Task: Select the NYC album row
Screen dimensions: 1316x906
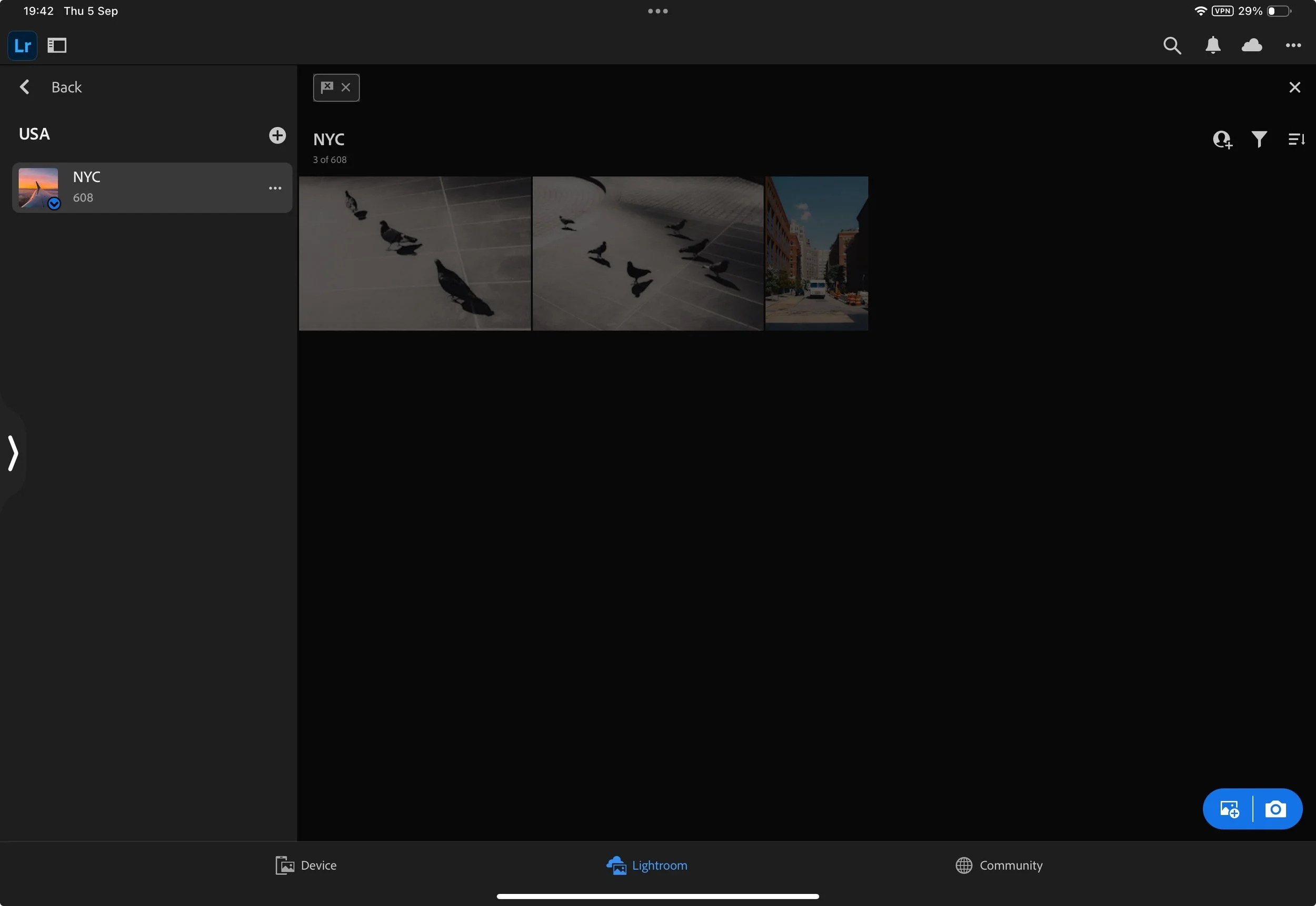Action: pyautogui.click(x=148, y=188)
